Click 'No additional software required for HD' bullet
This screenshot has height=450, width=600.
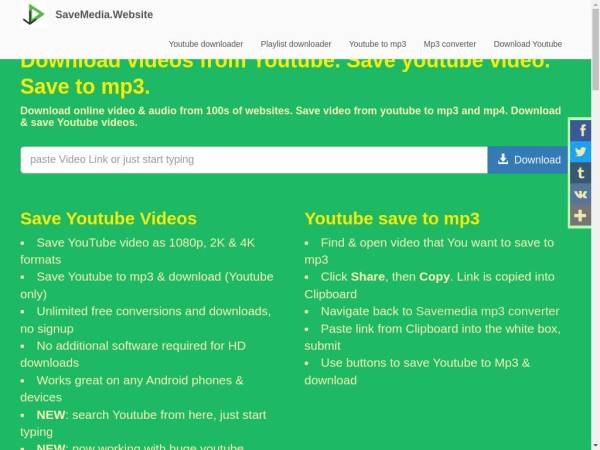point(133,354)
